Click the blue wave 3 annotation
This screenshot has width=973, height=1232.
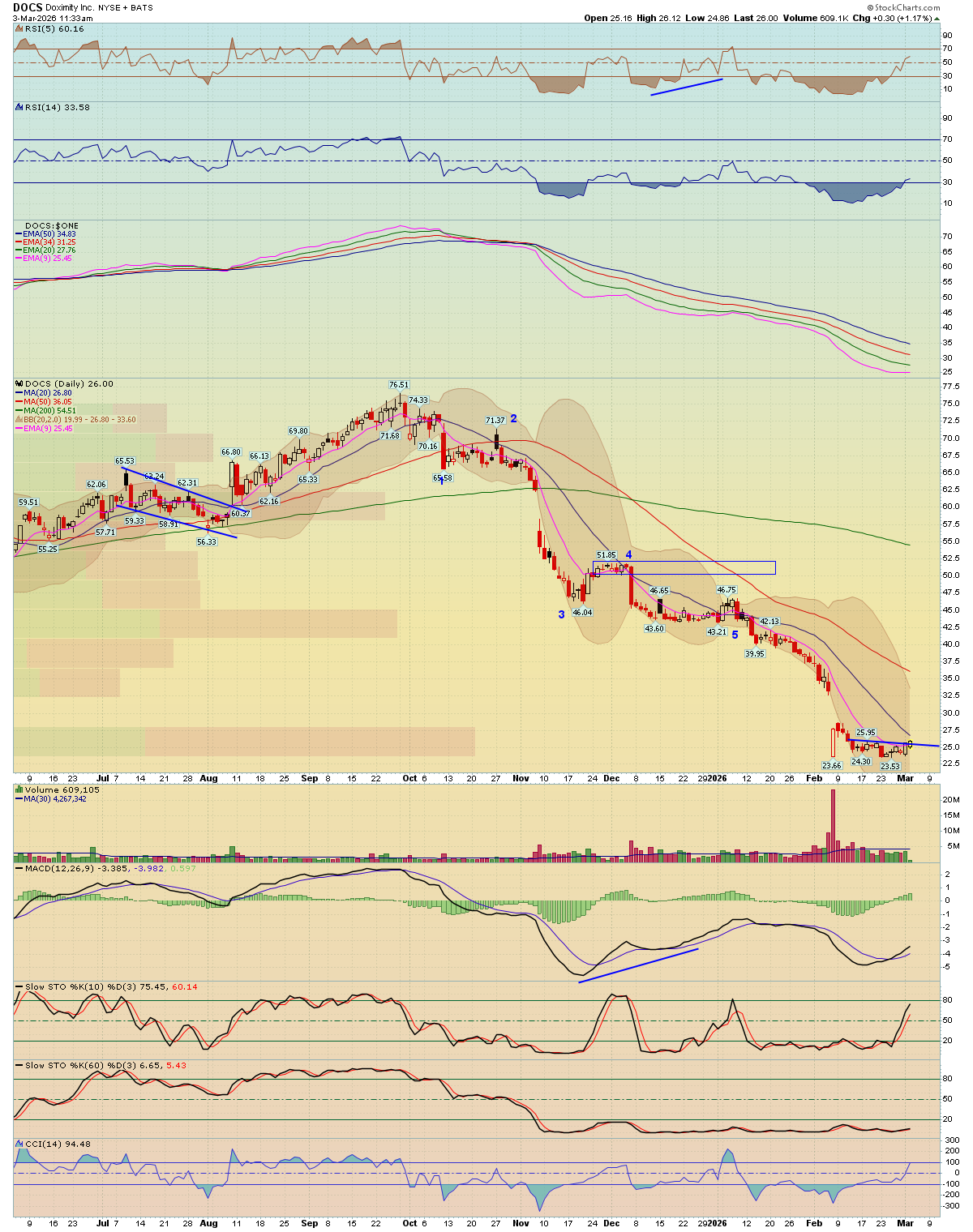pos(561,614)
